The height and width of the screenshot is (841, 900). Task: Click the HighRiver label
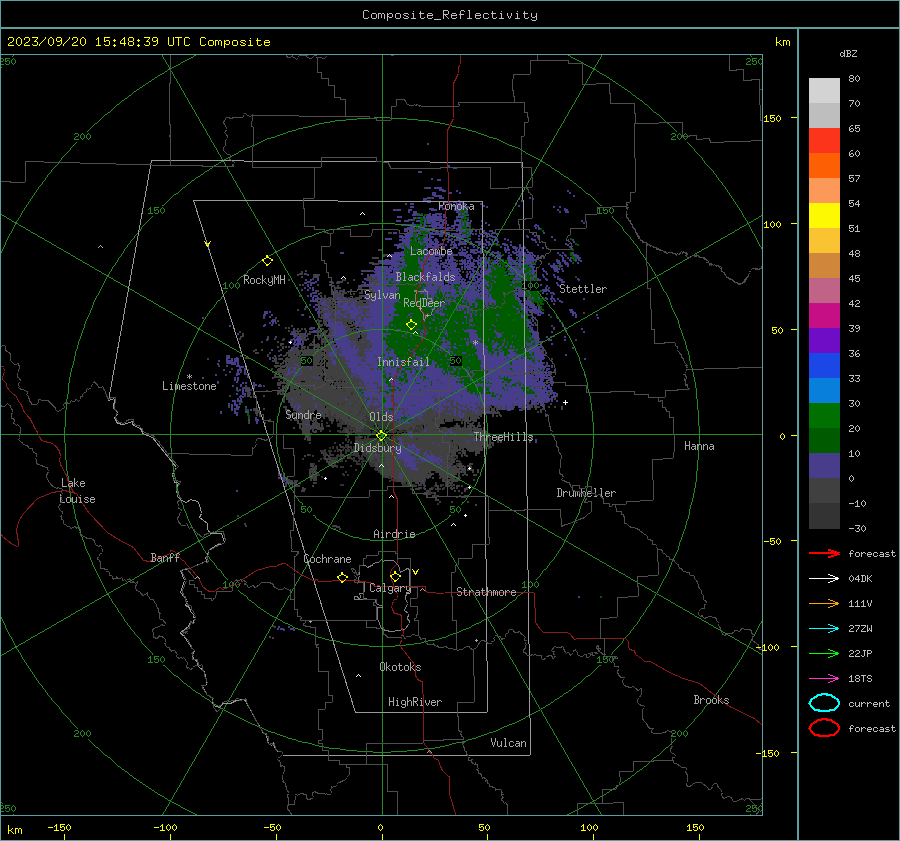click(415, 702)
